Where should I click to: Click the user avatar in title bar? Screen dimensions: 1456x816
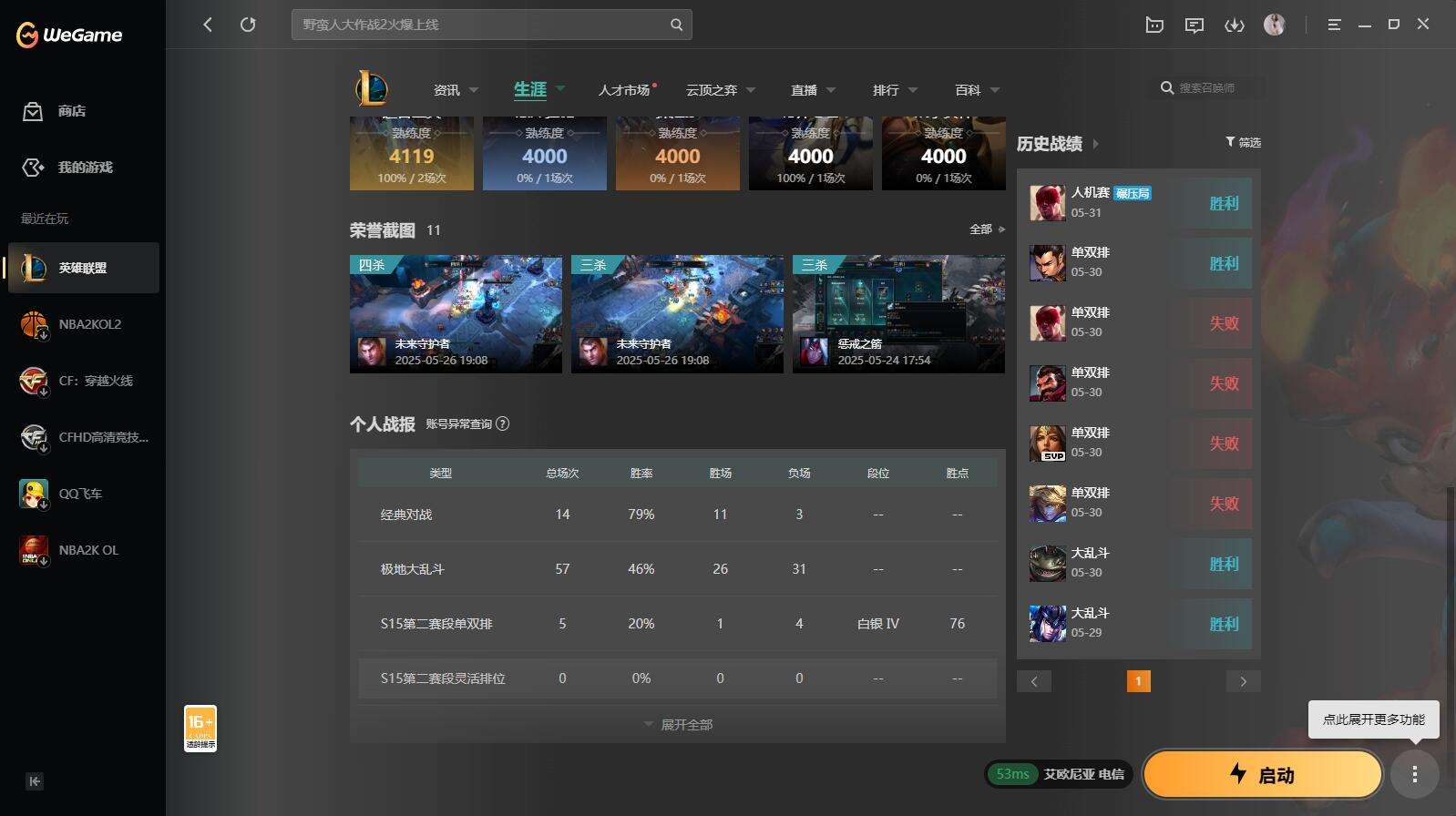[1275, 25]
